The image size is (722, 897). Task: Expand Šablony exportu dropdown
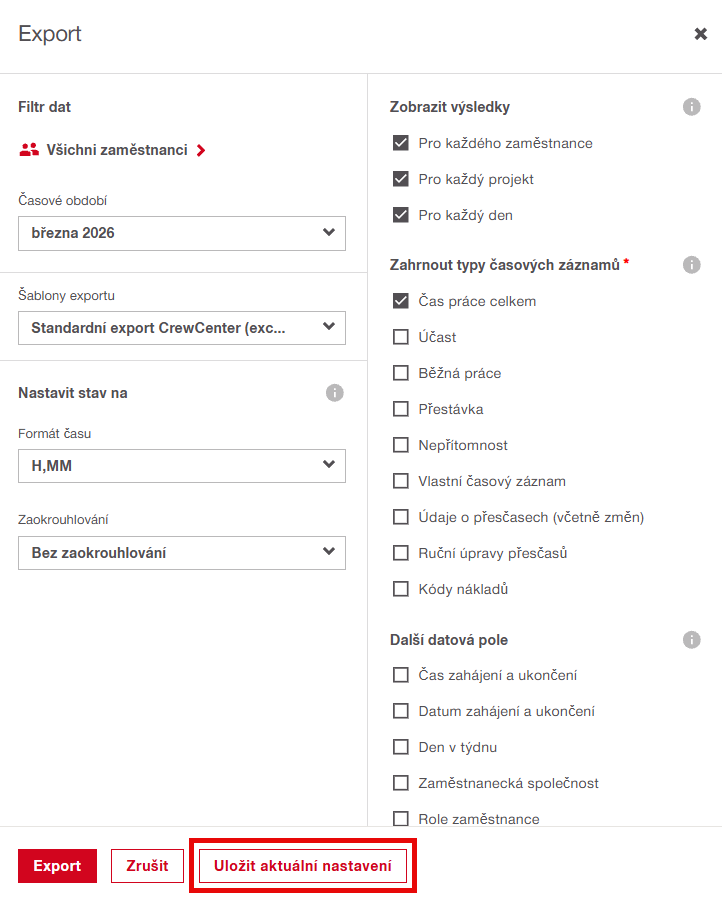(x=182, y=327)
